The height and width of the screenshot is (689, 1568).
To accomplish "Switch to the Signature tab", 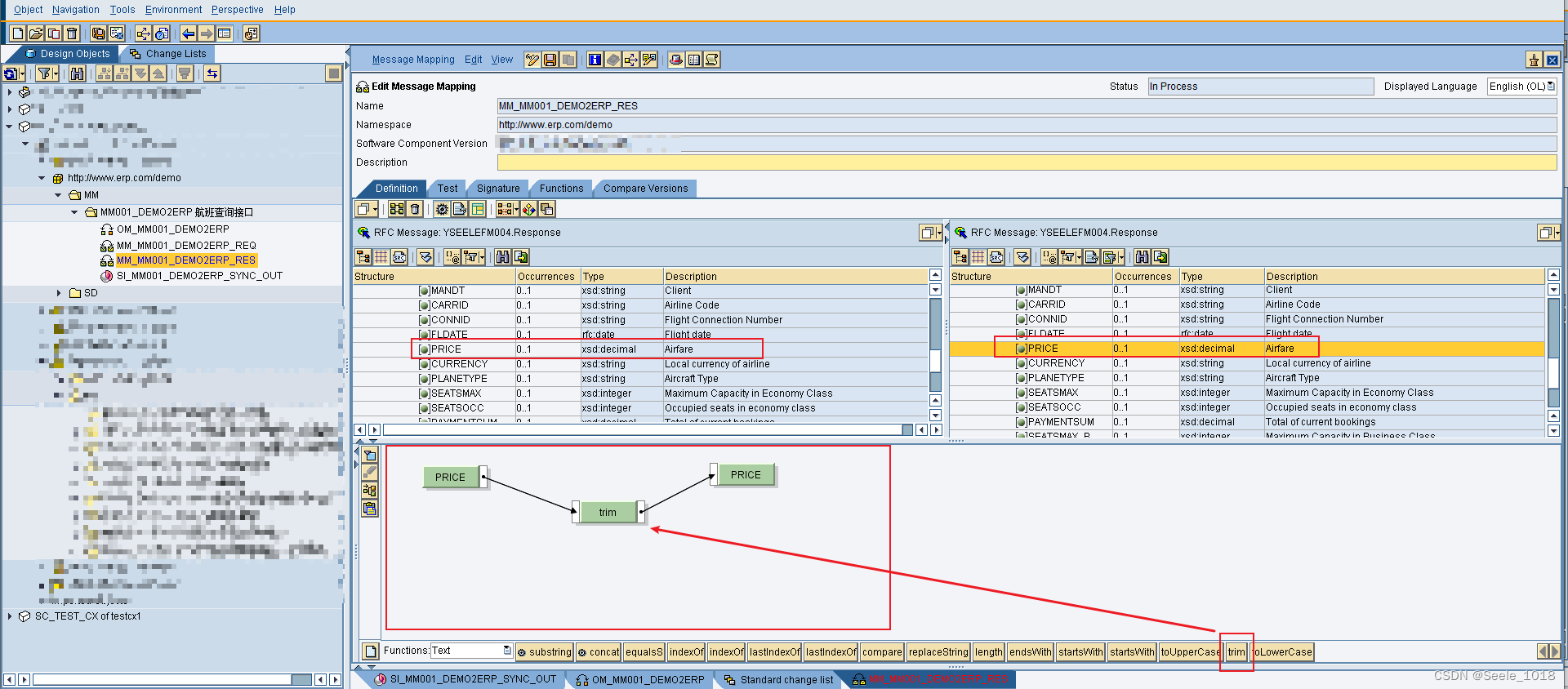I will [498, 189].
